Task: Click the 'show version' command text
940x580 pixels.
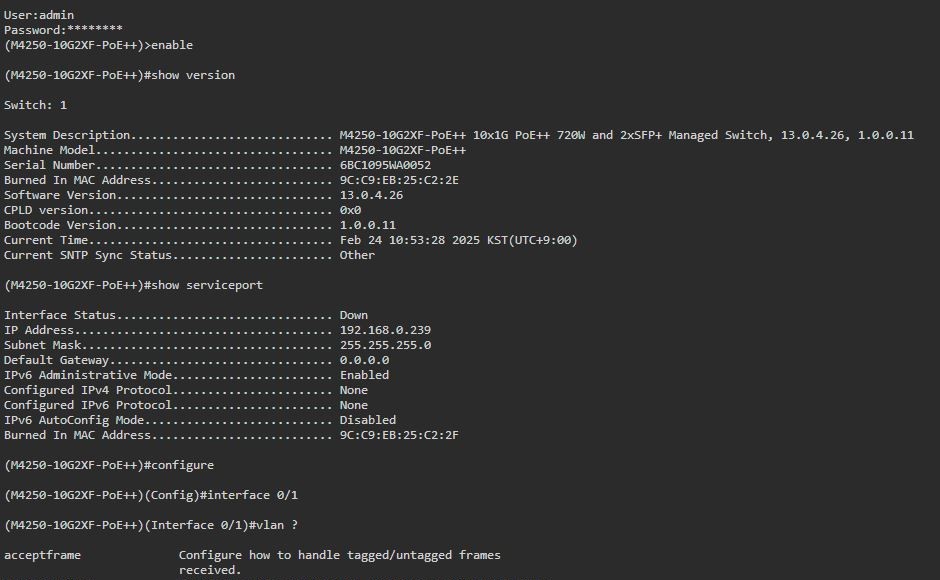Action: (192, 75)
